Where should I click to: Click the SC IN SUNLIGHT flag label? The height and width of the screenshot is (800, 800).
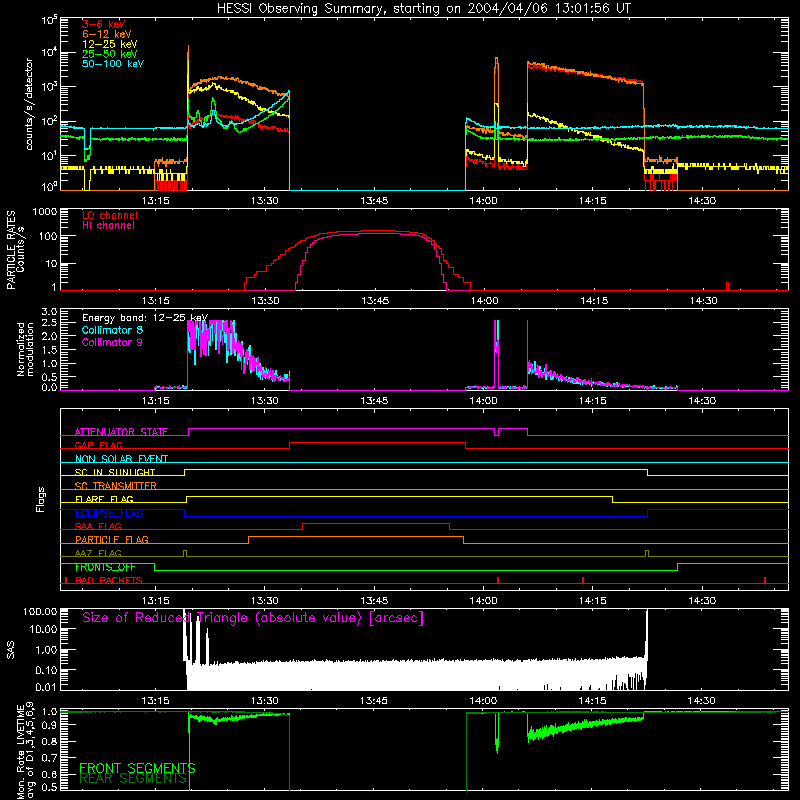coord(115,472)
